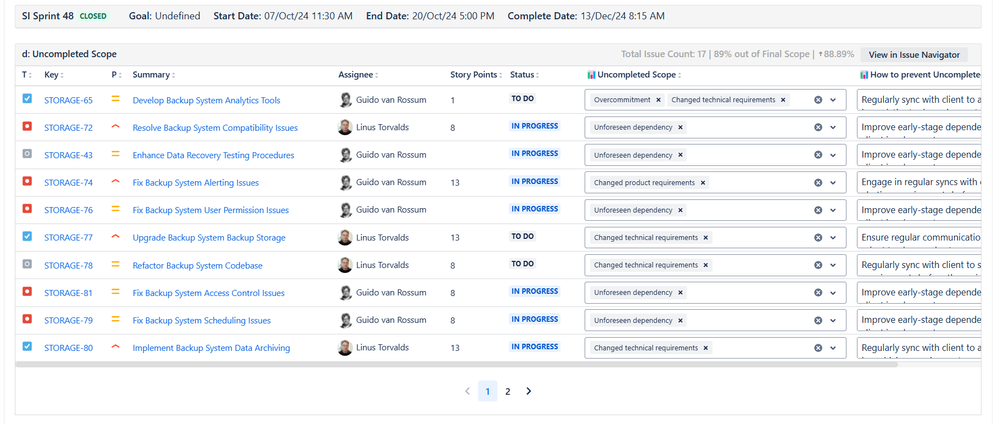The width and height of the screenshot is (998, 424).
Task: Open Uncompleted Scope dropdown for STORAGE-80
Action: 833,348
